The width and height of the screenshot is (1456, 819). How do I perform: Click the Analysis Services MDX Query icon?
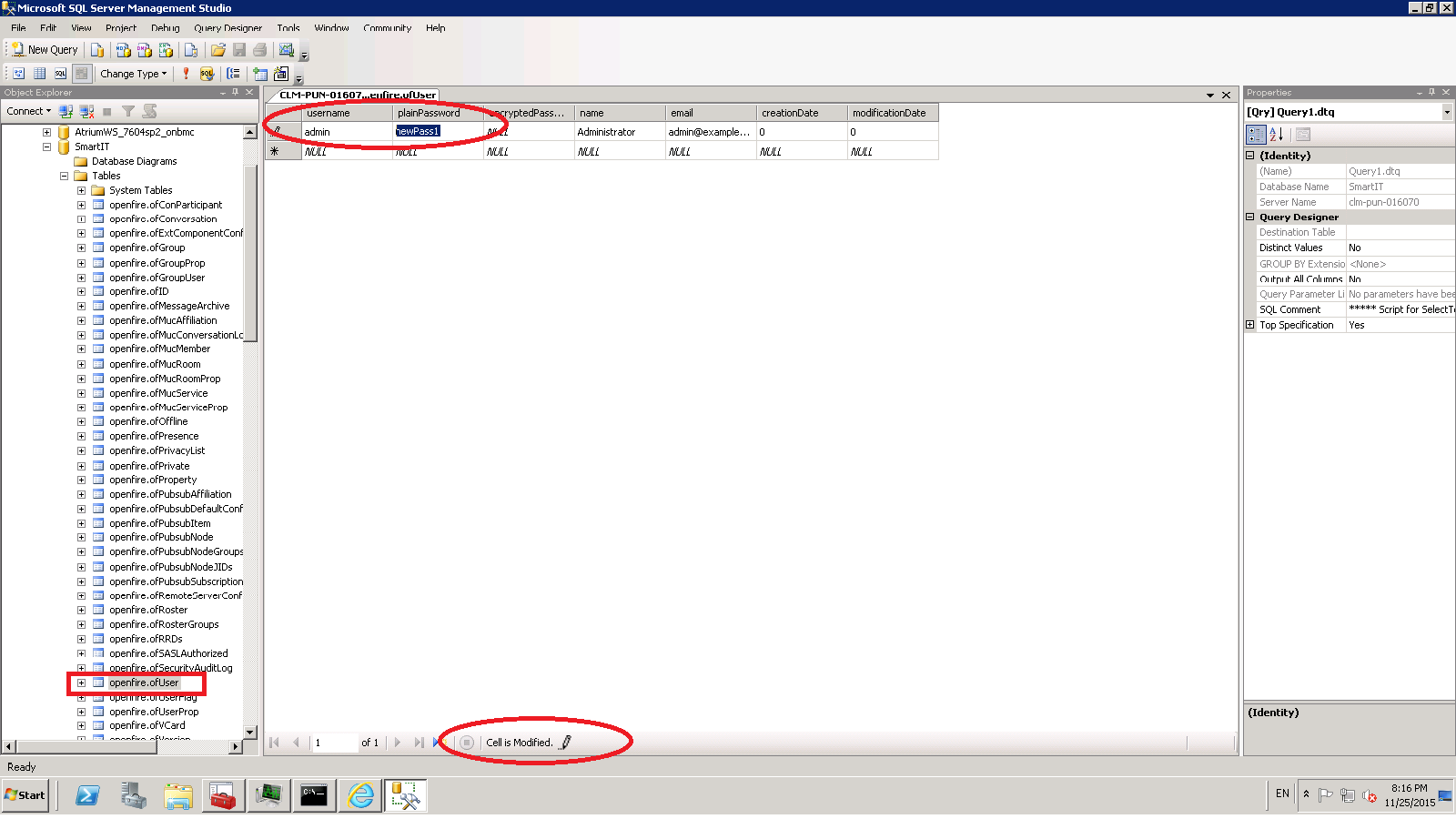(x=123, y=50)
